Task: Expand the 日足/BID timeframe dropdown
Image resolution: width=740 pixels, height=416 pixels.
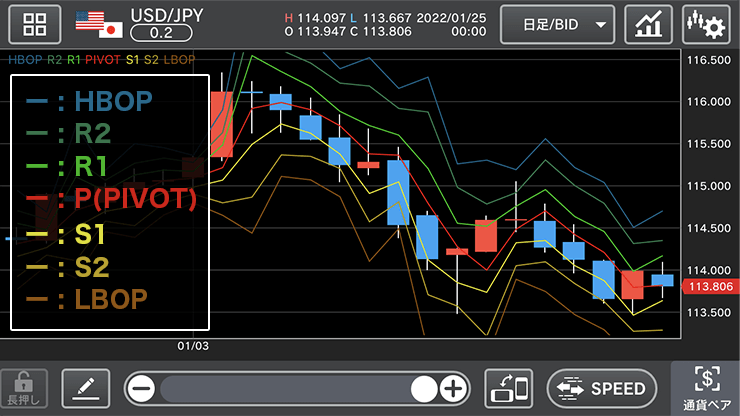Action: [x=557, y=25]
